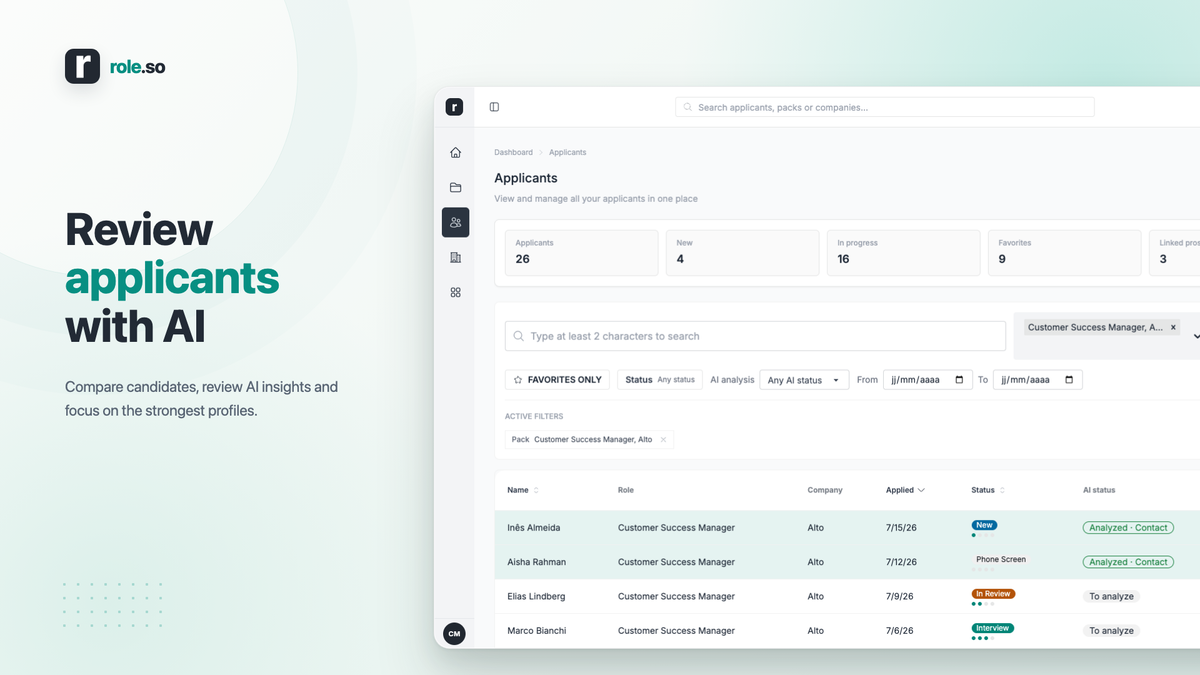
Task: Click Aisha Rahman's Analyzed · Contact badge
Action: pyautogui.click(x=1128, y=562)
